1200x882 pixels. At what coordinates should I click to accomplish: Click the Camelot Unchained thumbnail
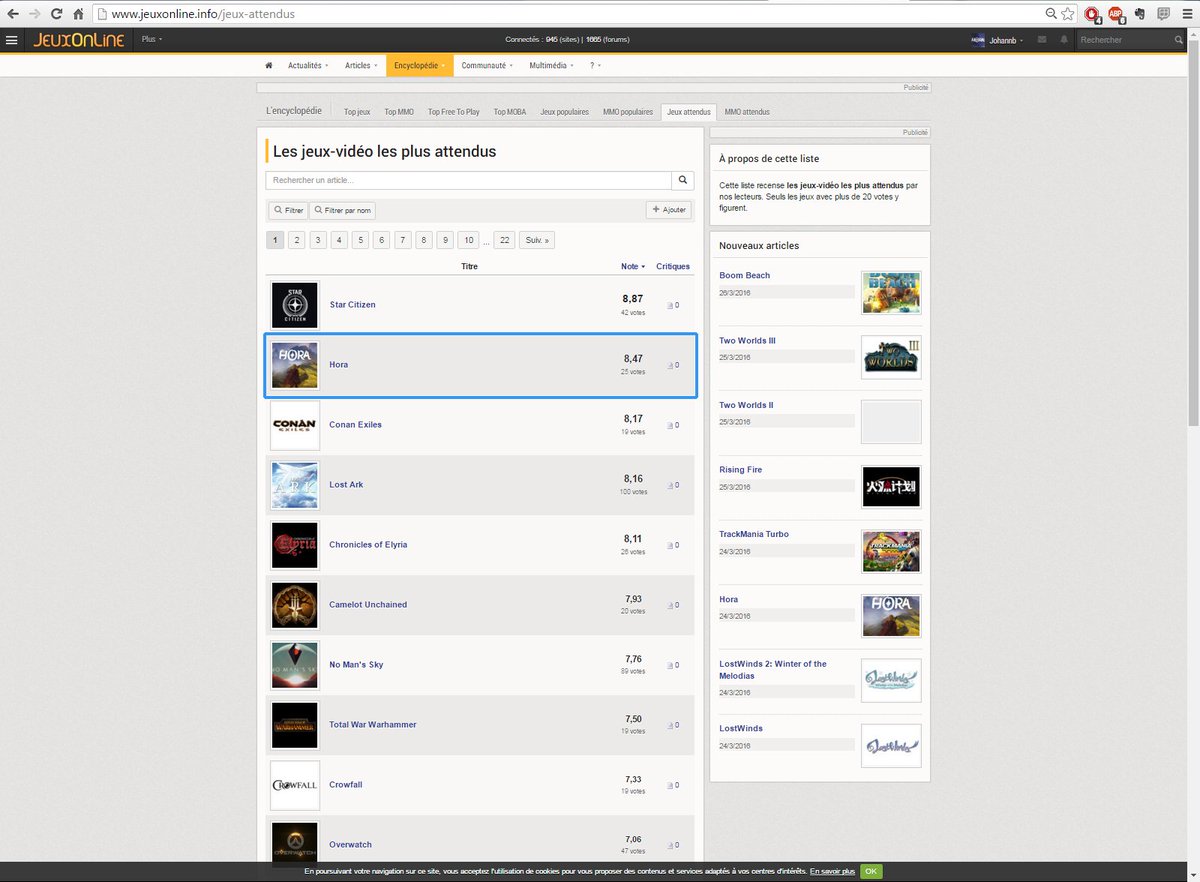pyautogui.click(x=295, y=605)
